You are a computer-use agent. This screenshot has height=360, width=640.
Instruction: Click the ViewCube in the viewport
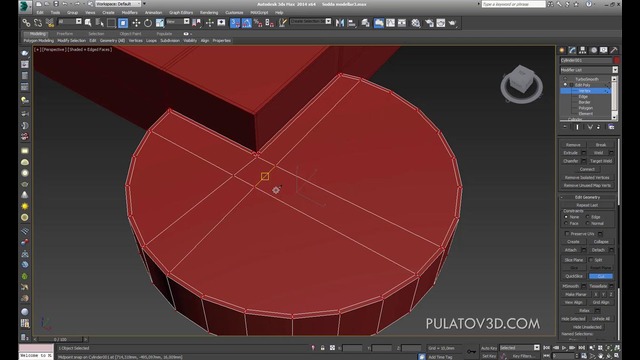521,84
